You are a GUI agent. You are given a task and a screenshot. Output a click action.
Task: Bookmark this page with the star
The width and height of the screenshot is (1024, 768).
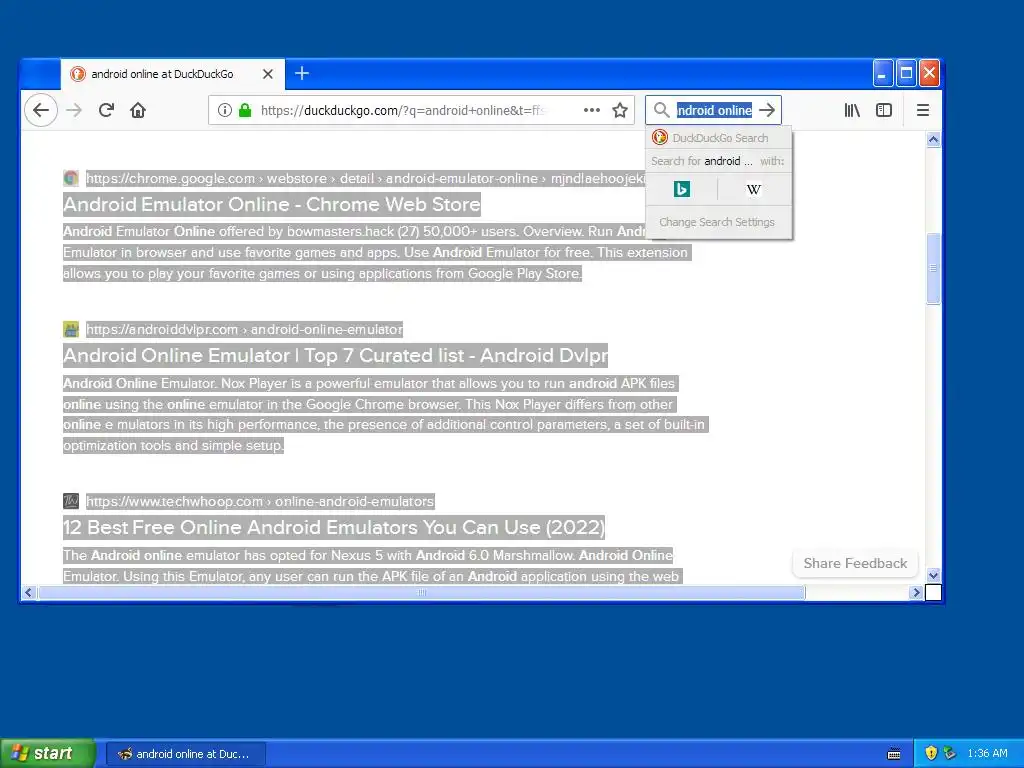[x=620, y=110]
